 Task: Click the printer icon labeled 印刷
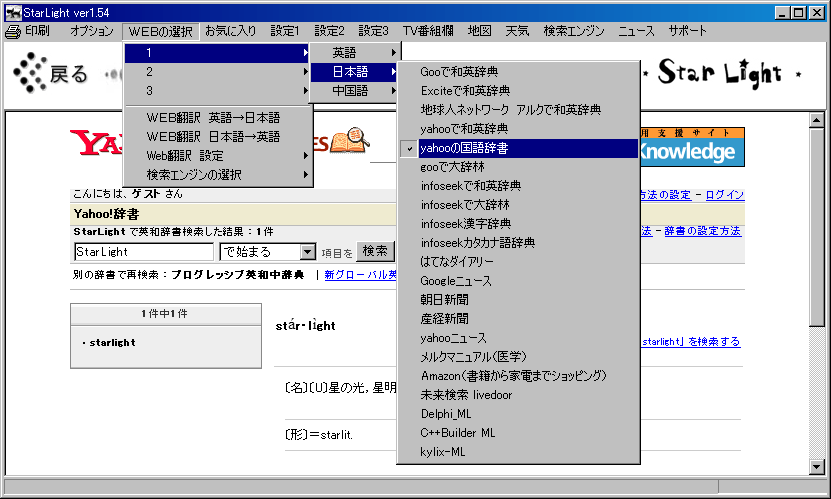pyautogui.click(x=13, y=32)
